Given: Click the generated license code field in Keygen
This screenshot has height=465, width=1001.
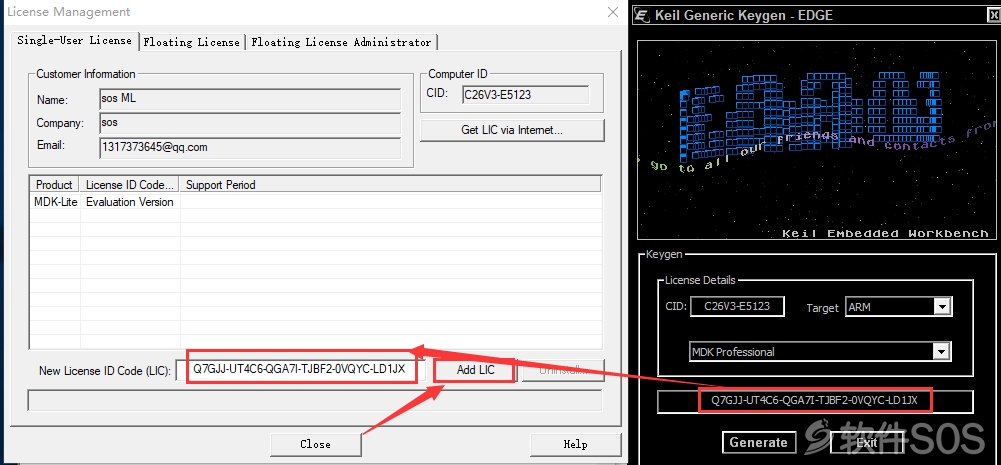Looking at the screenshot, I should [815, 401].
